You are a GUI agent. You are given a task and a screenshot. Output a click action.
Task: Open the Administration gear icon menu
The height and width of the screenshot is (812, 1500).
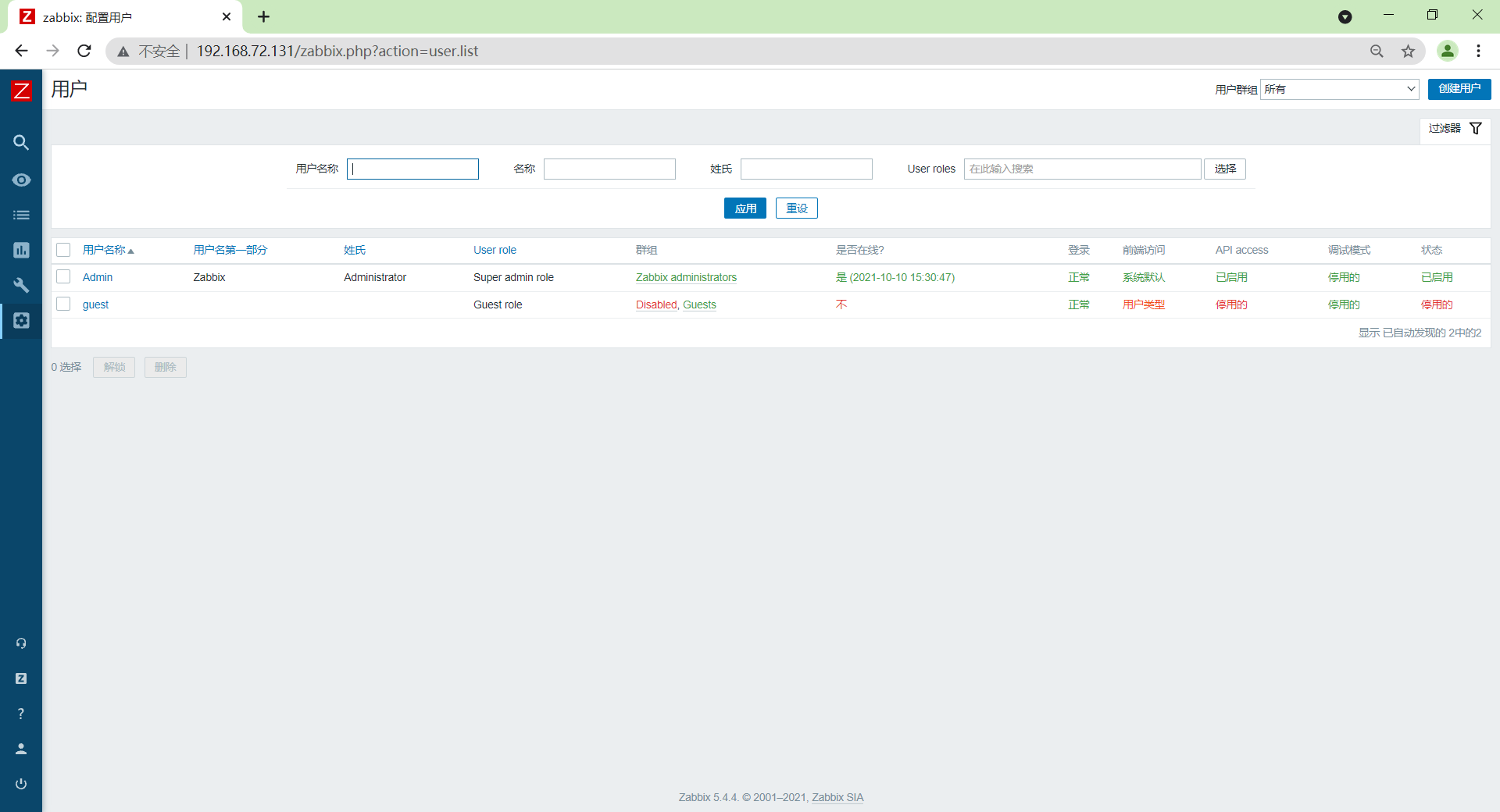coord(21,320)
